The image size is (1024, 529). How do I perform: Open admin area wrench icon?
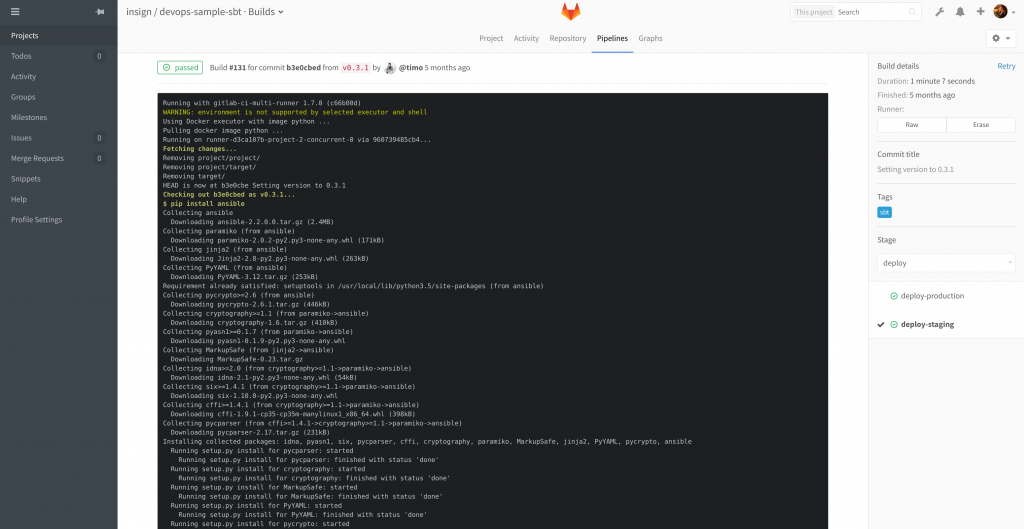tap(940, 12)
